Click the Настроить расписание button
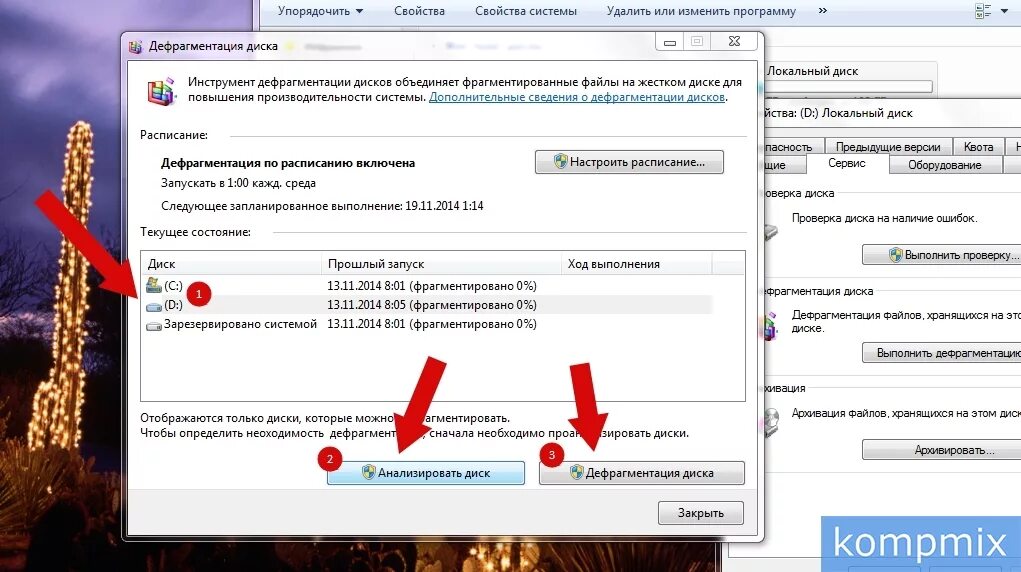 (629, 162)
